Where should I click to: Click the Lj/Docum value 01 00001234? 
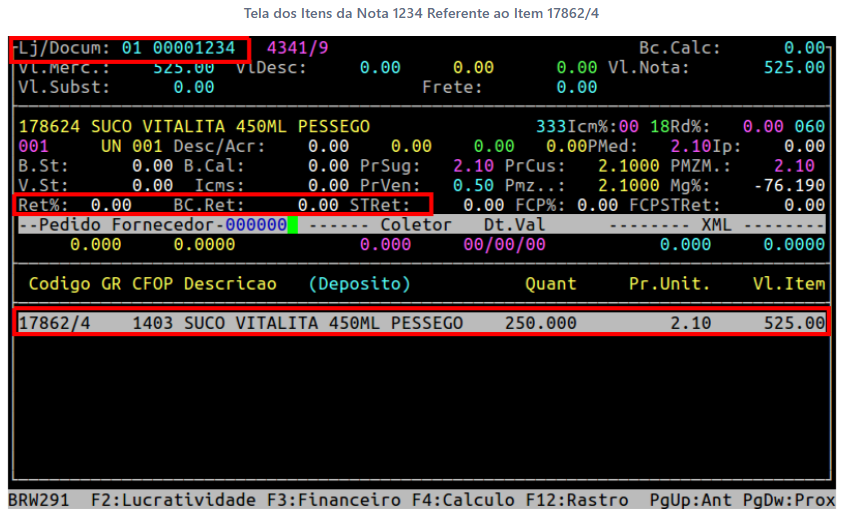click(179, 48)
